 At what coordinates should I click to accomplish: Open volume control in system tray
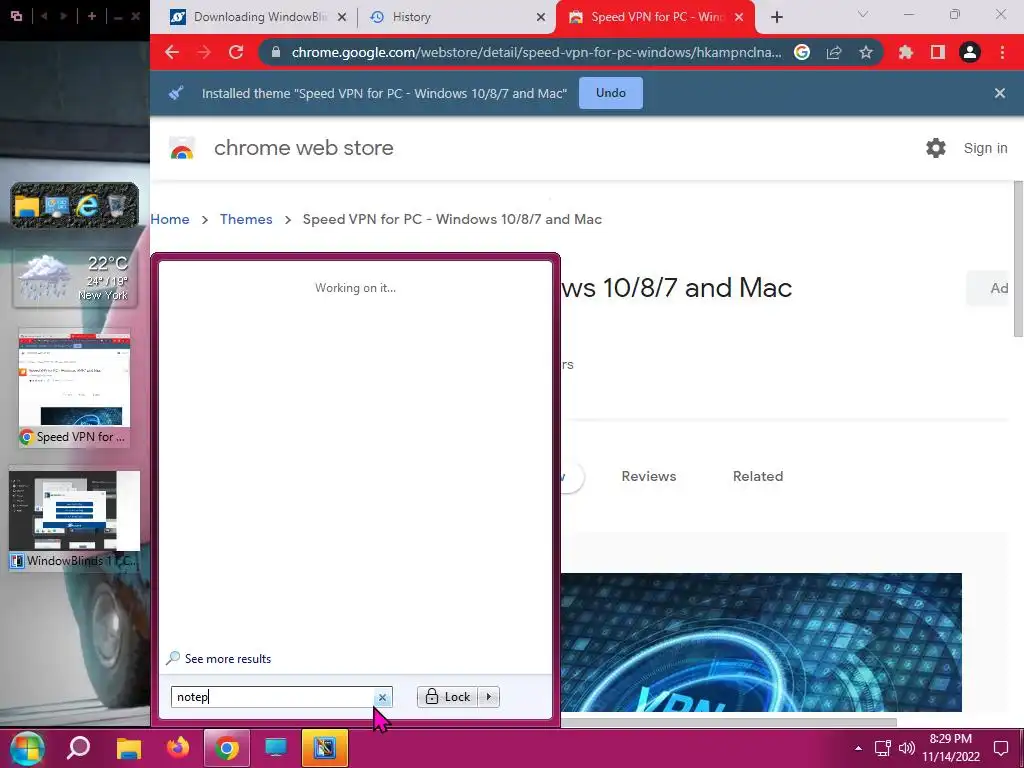(x=906, y=748)
